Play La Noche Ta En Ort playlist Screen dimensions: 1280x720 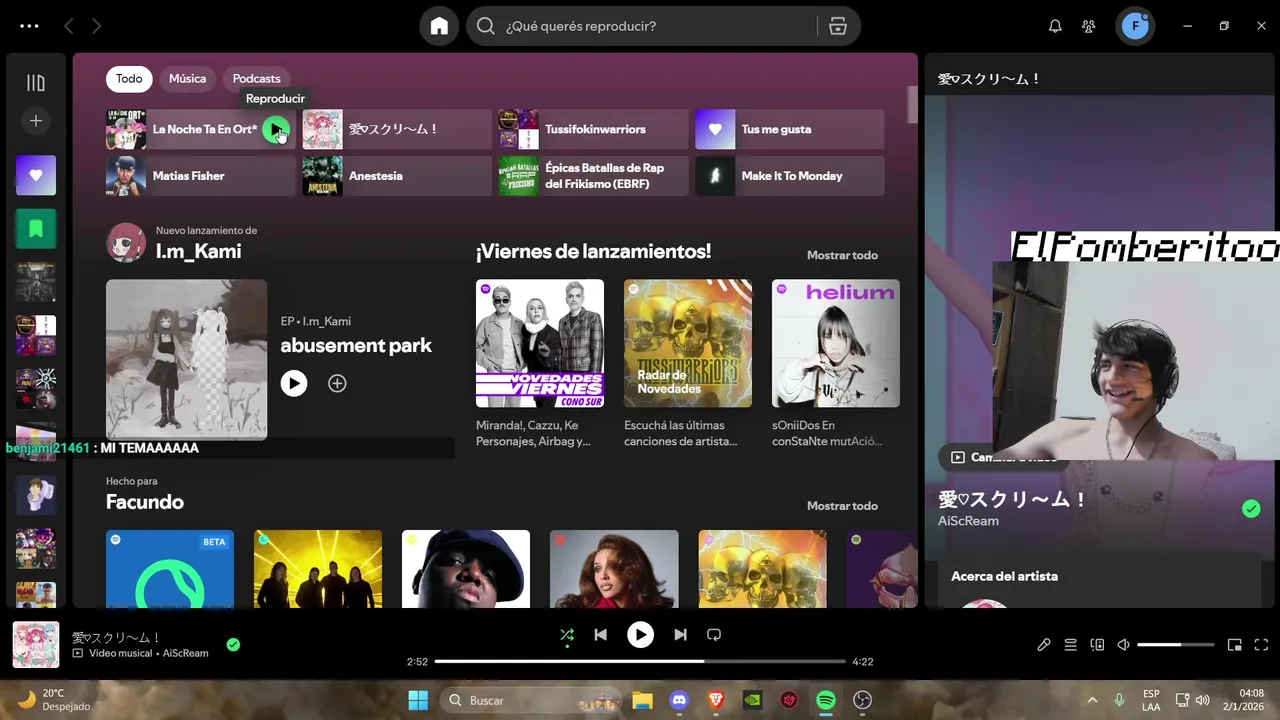point(276,129)
